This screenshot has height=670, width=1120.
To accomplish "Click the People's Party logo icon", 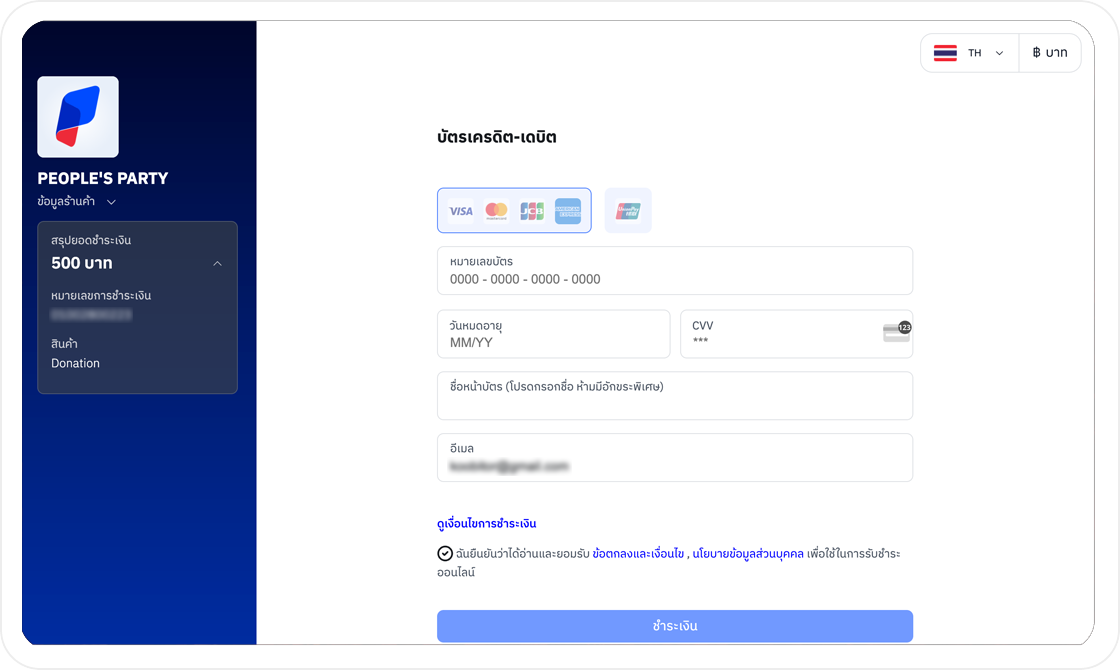I will point(78,117).
